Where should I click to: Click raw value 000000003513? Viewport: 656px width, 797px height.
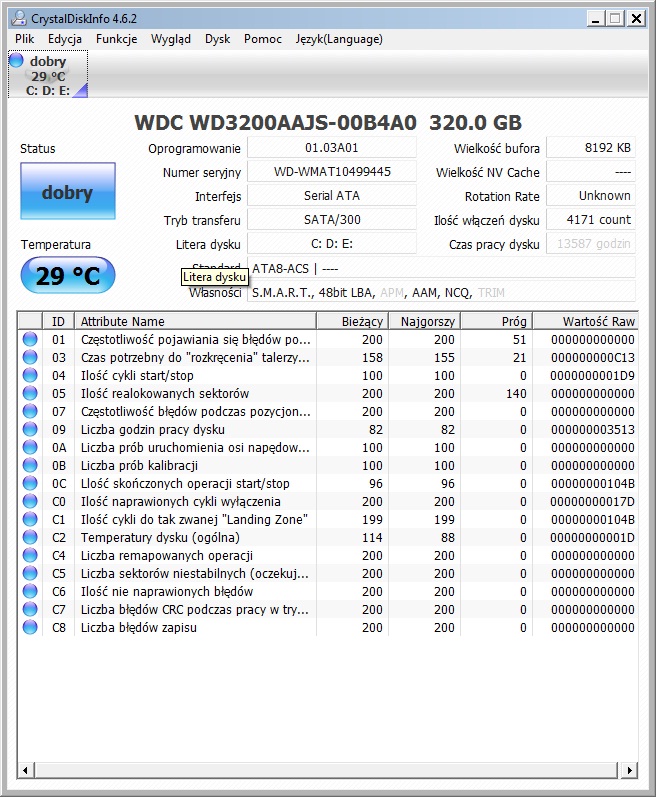593,430
